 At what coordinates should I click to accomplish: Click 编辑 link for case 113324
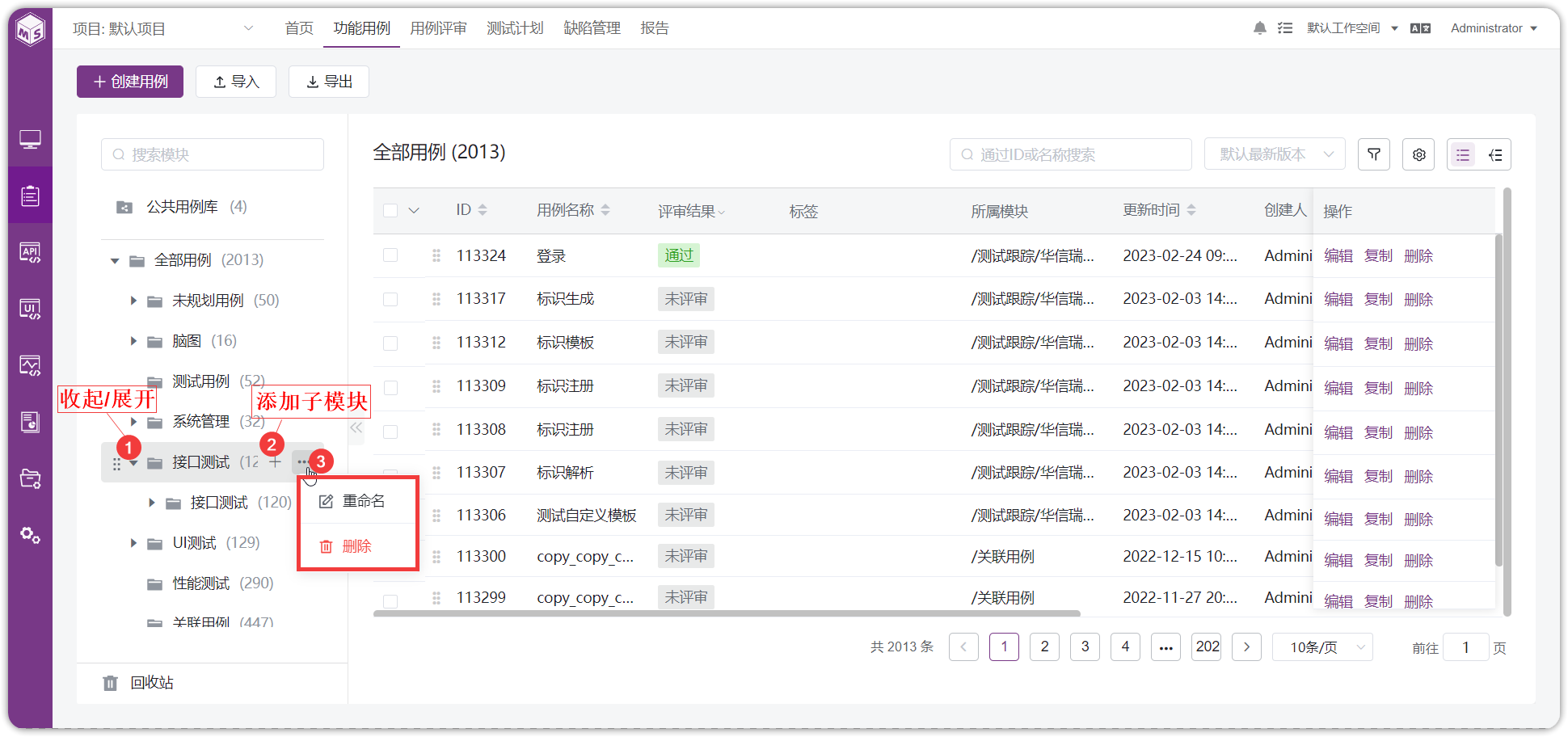coord(1338,256)
